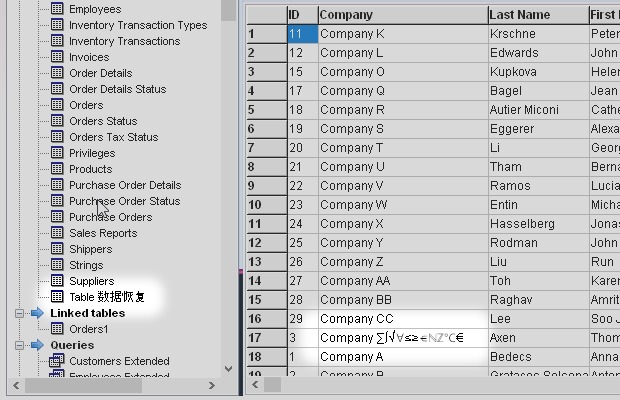The height and width of the screenshot is (400, 620).
Task: Click the Shippers table icon
Action: tap(57, 249)
